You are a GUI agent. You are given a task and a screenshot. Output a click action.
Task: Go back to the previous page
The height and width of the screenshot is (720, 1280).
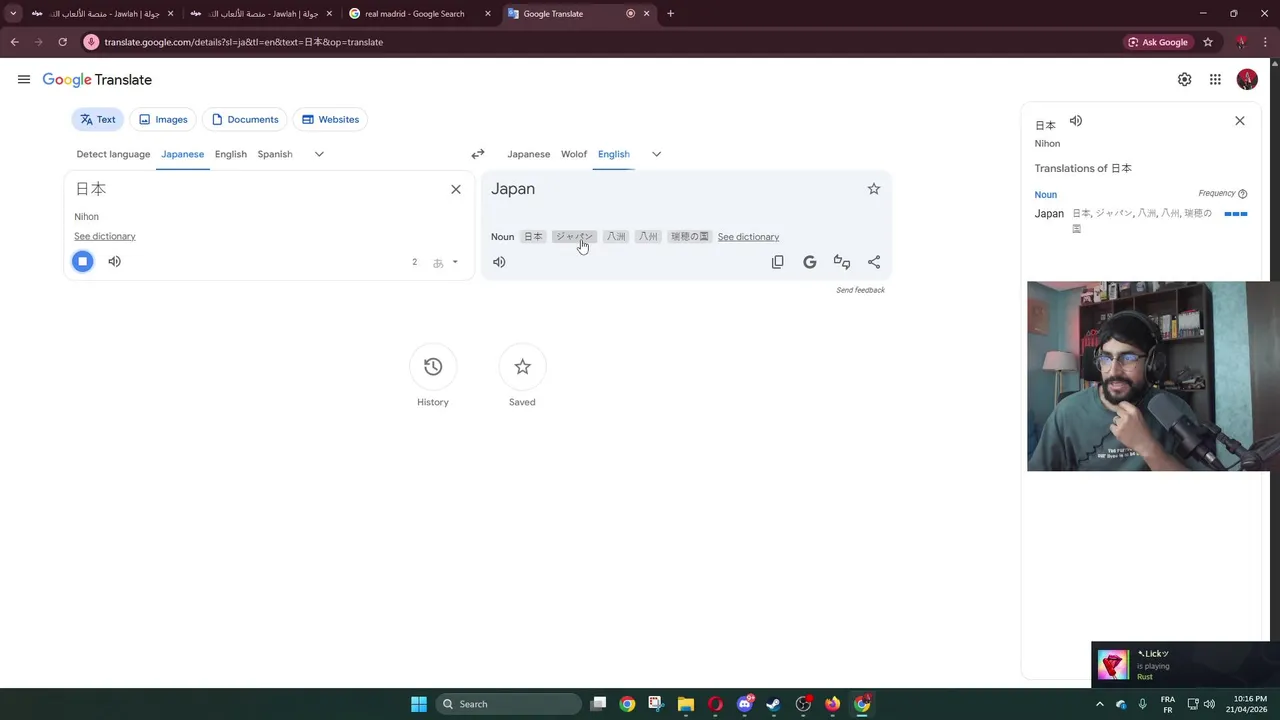click(14, 42)
